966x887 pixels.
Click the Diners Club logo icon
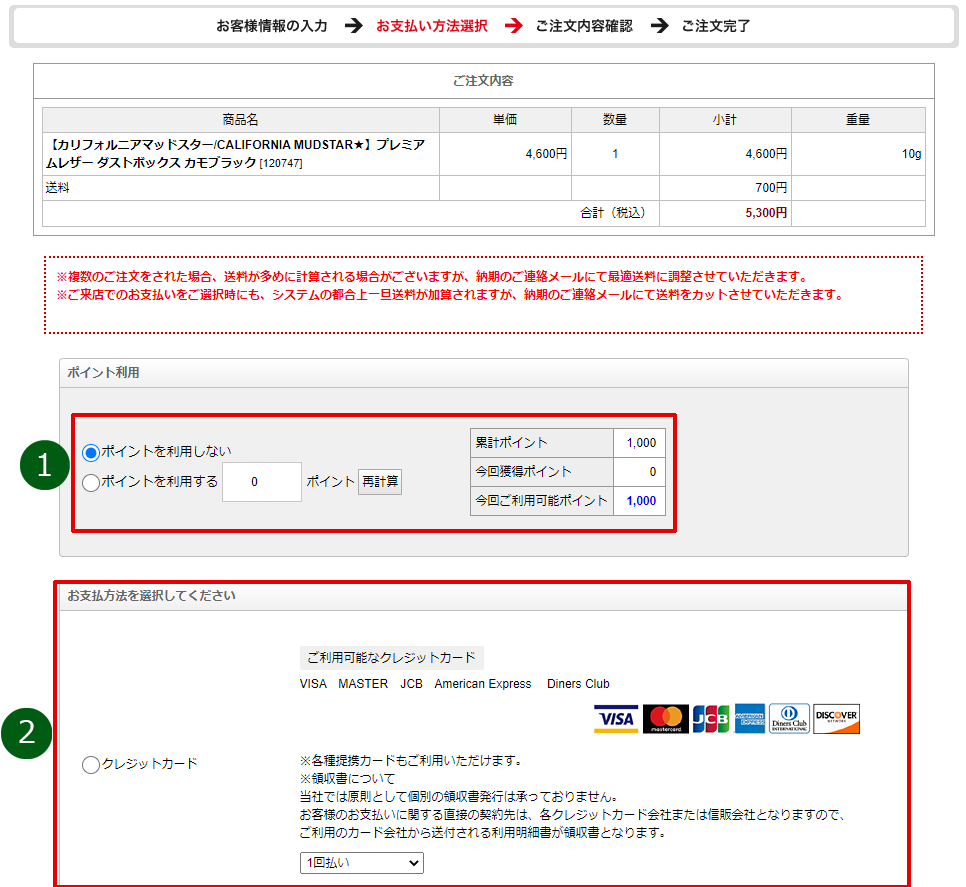point(789,719)
